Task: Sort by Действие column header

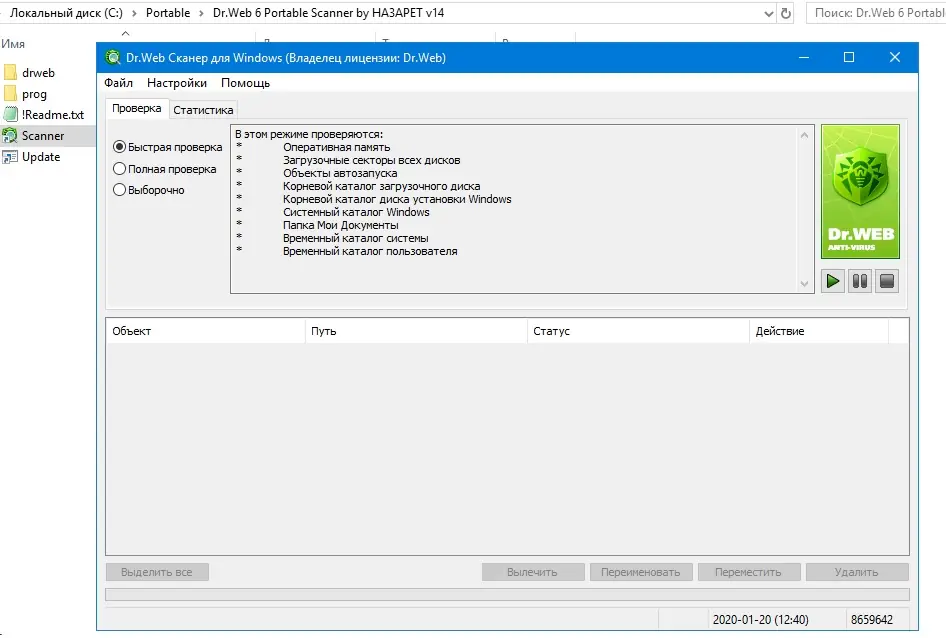Action: [x=819, y=331]
